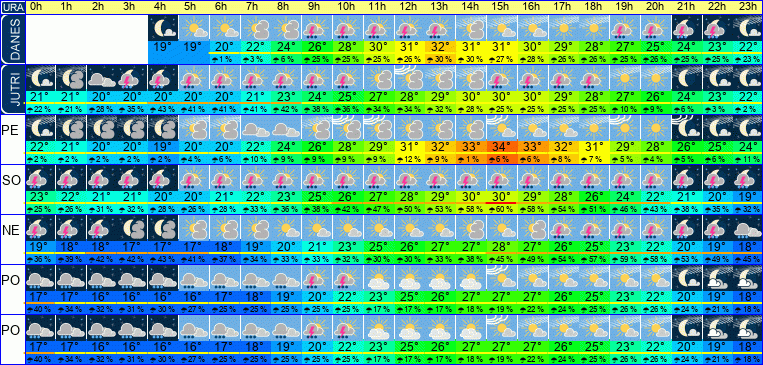Click the PE 15h sun with wind icon

tap(502, 128)
